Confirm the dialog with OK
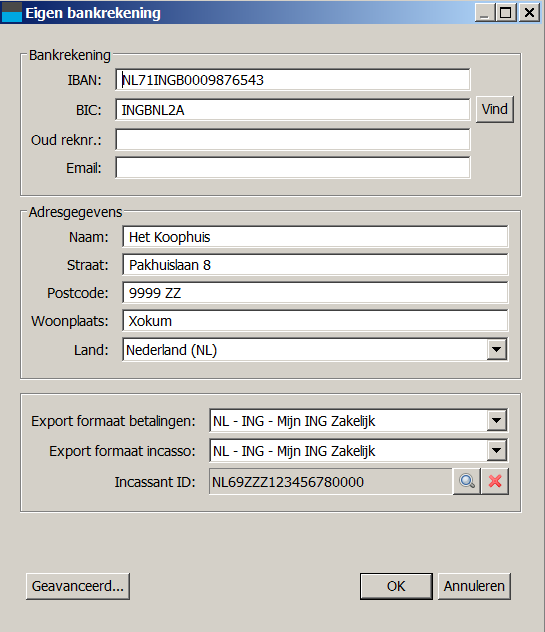545x632 pixels. [x=396, y=586]
